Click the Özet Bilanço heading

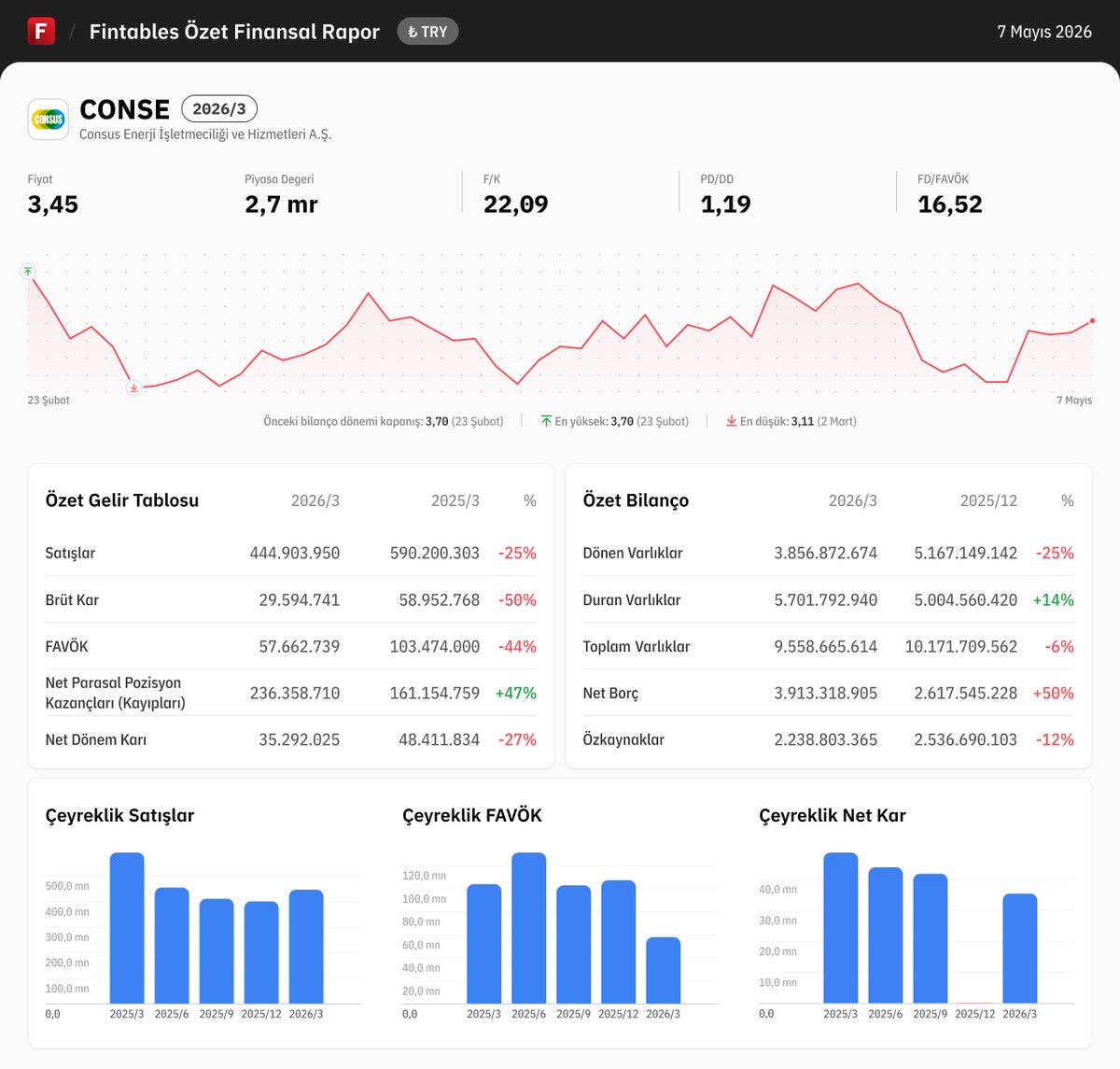click(636, 500)
